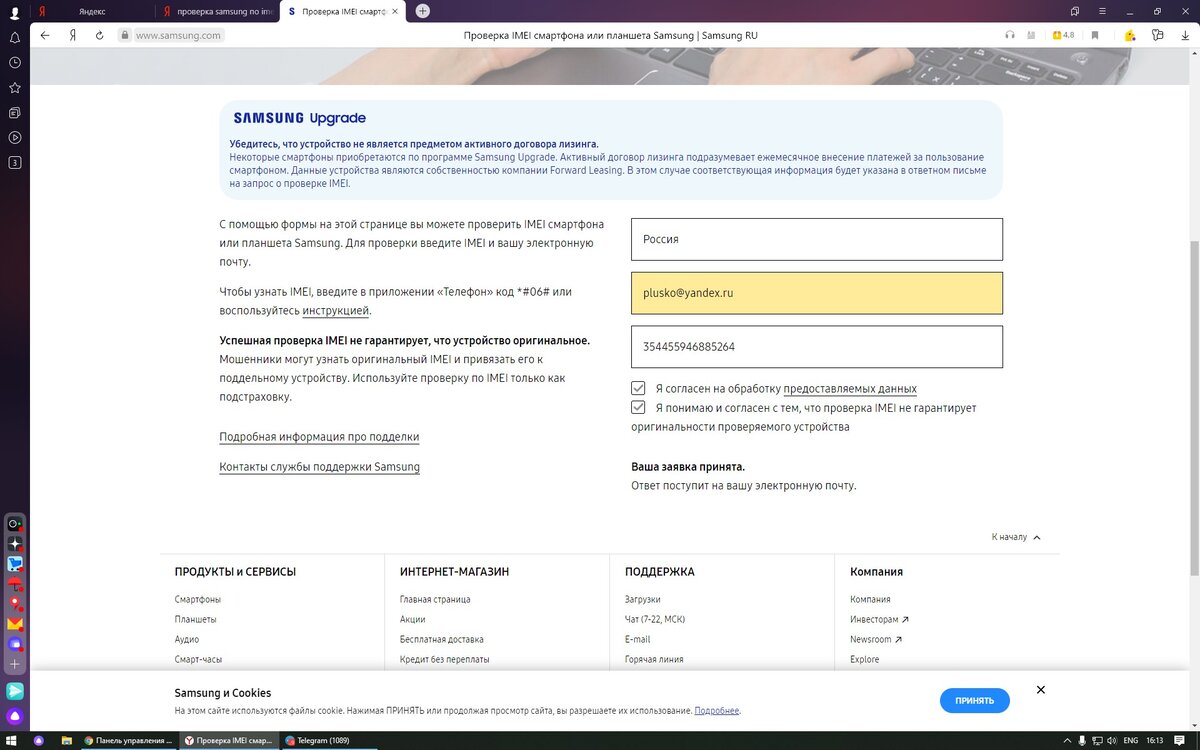Screen dimensions: 1200x750
Task: Open the File Explorer taskbar icon
Action: coord(65,740)
